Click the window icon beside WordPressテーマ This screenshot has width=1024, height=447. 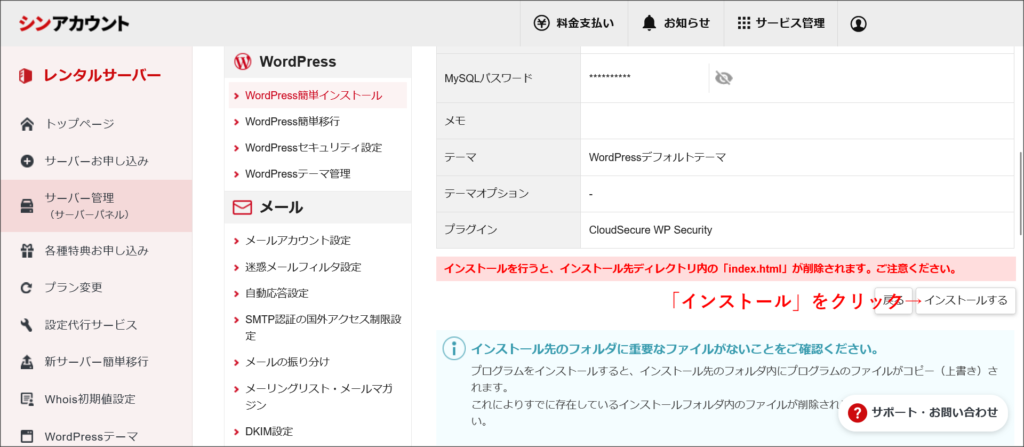click(27, 436)
